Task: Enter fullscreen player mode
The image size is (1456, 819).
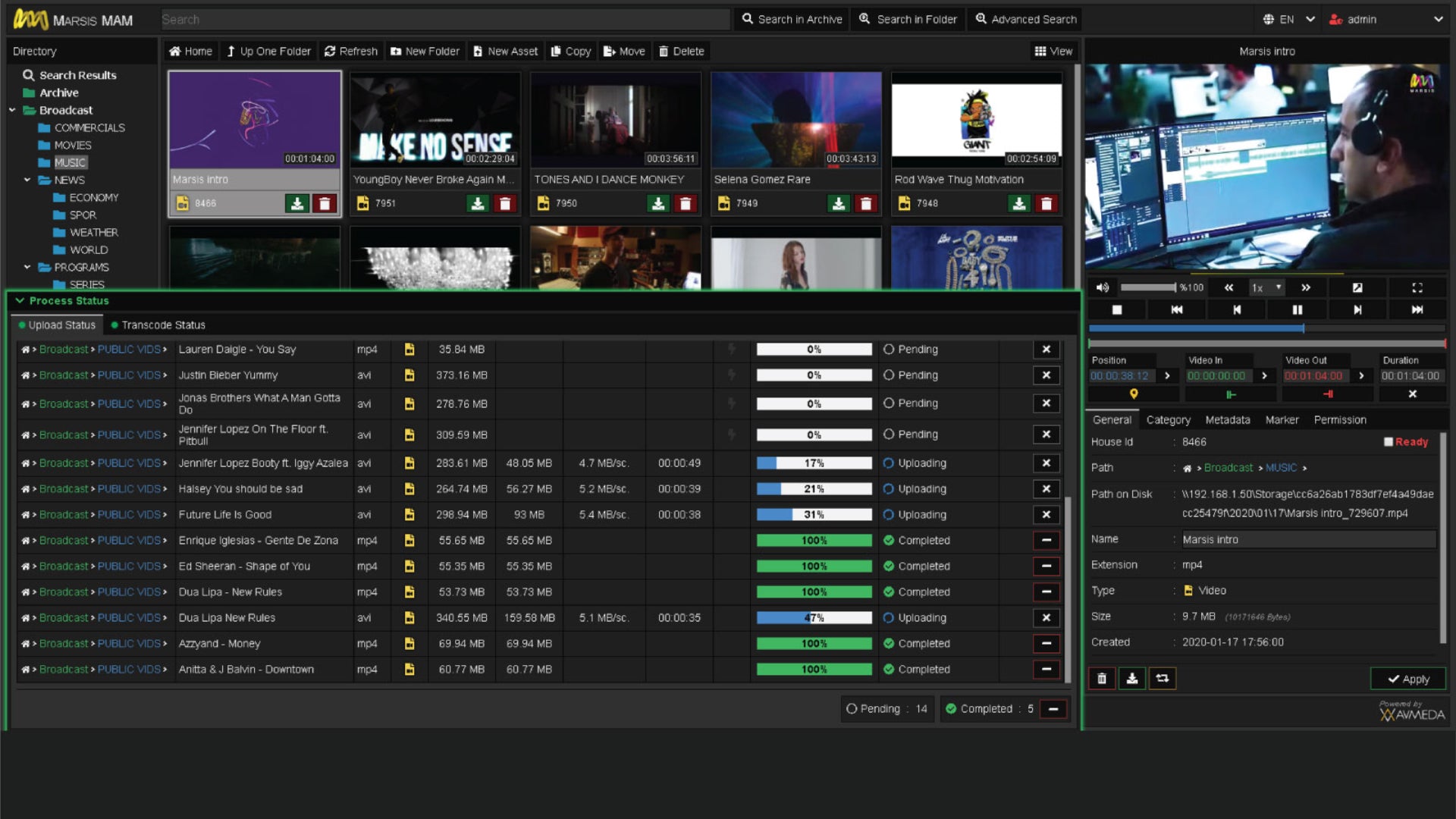Action: click(x=1417, y=287)
